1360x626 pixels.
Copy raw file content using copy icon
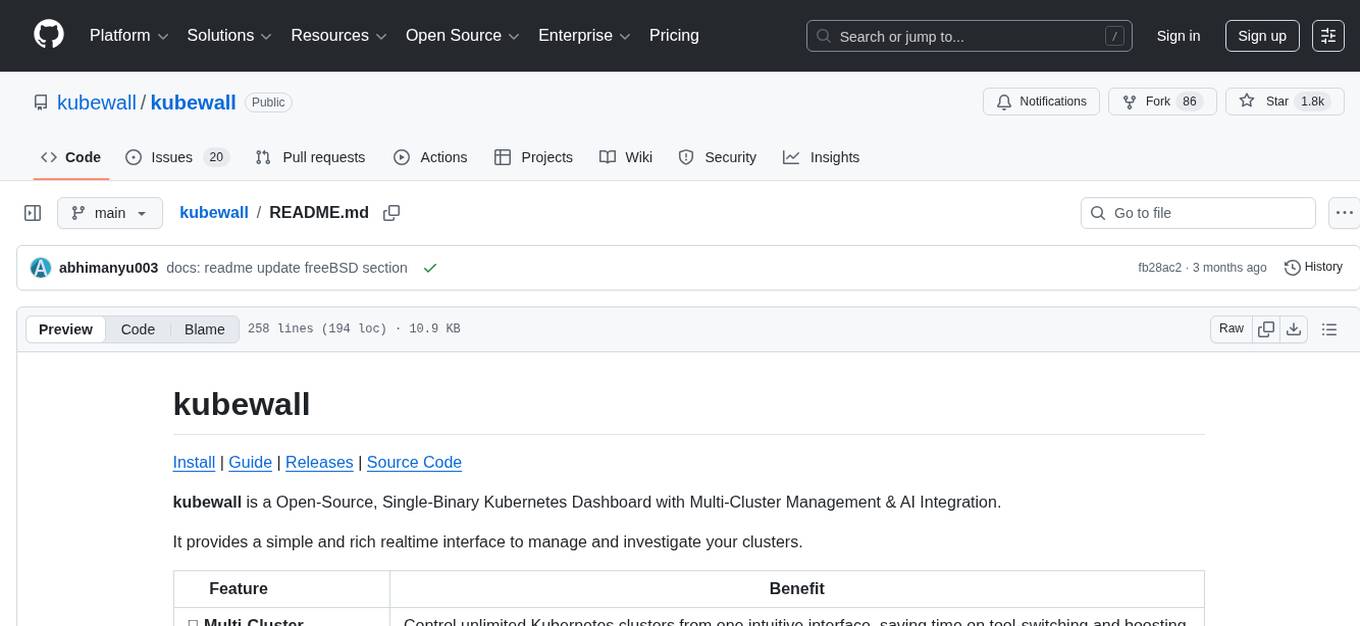pos(1266,328)
